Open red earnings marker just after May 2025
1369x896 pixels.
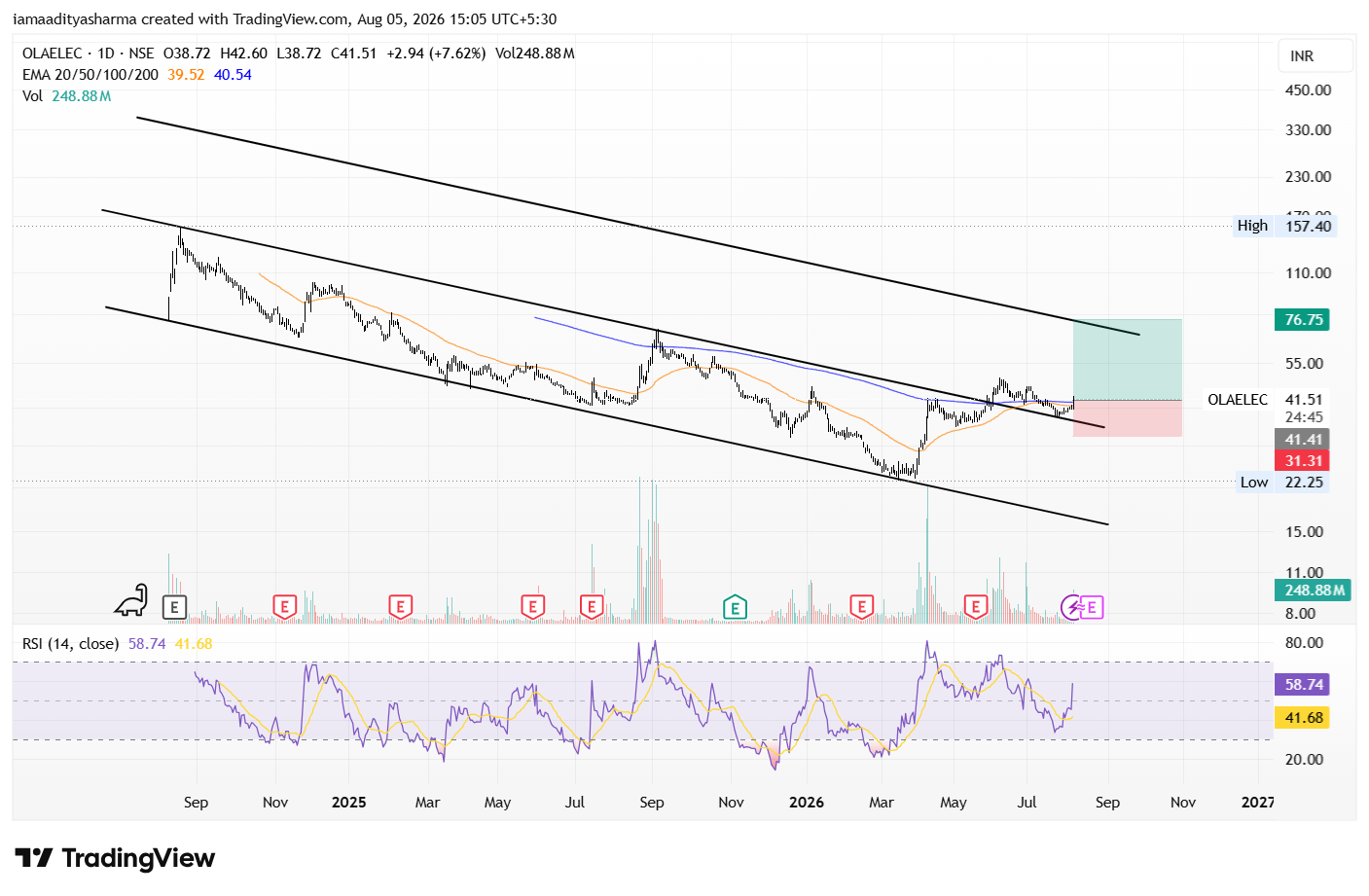(x=532, y=607)
